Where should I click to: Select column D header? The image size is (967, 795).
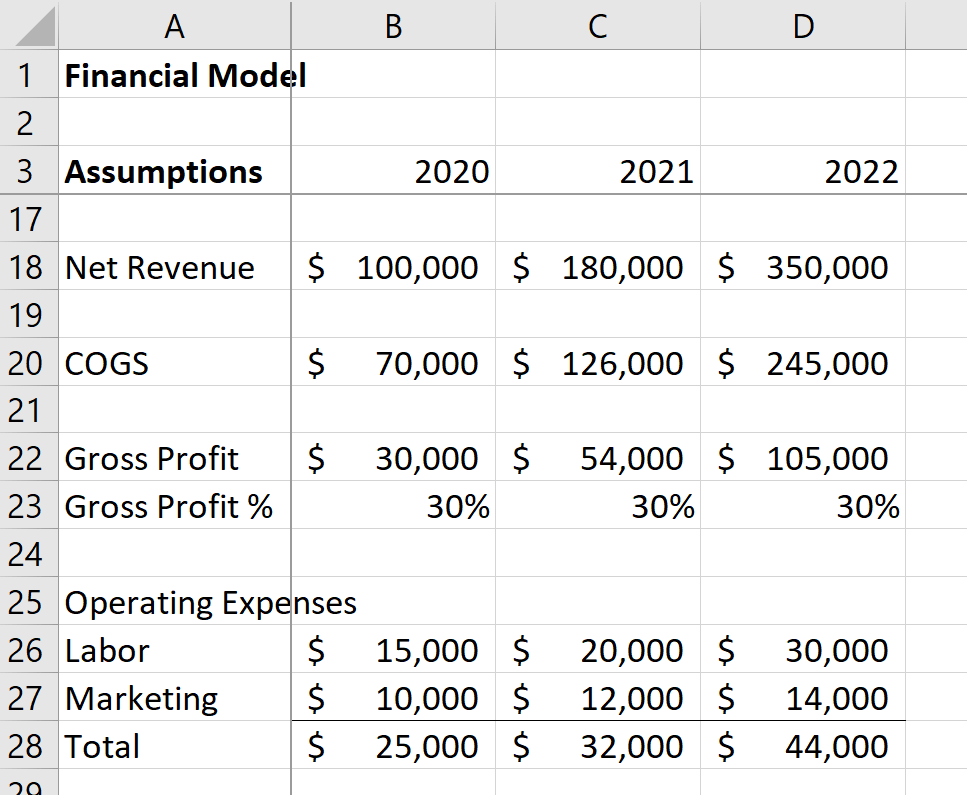click(802, 26)
